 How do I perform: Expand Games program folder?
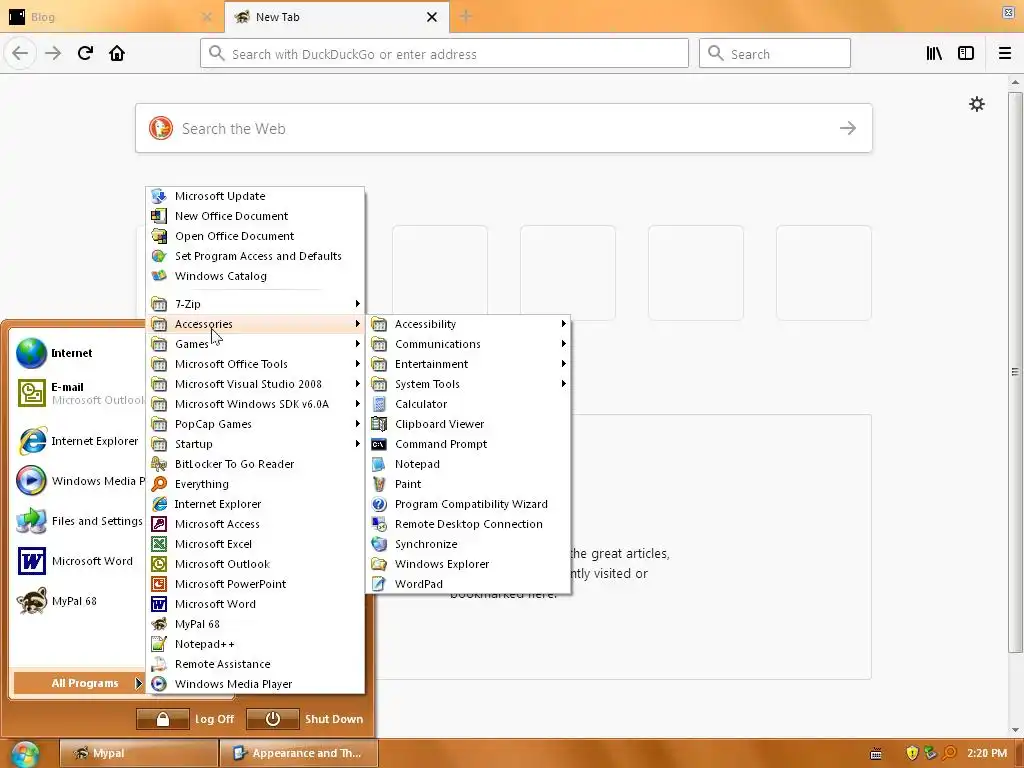click(x=255, y=344)
